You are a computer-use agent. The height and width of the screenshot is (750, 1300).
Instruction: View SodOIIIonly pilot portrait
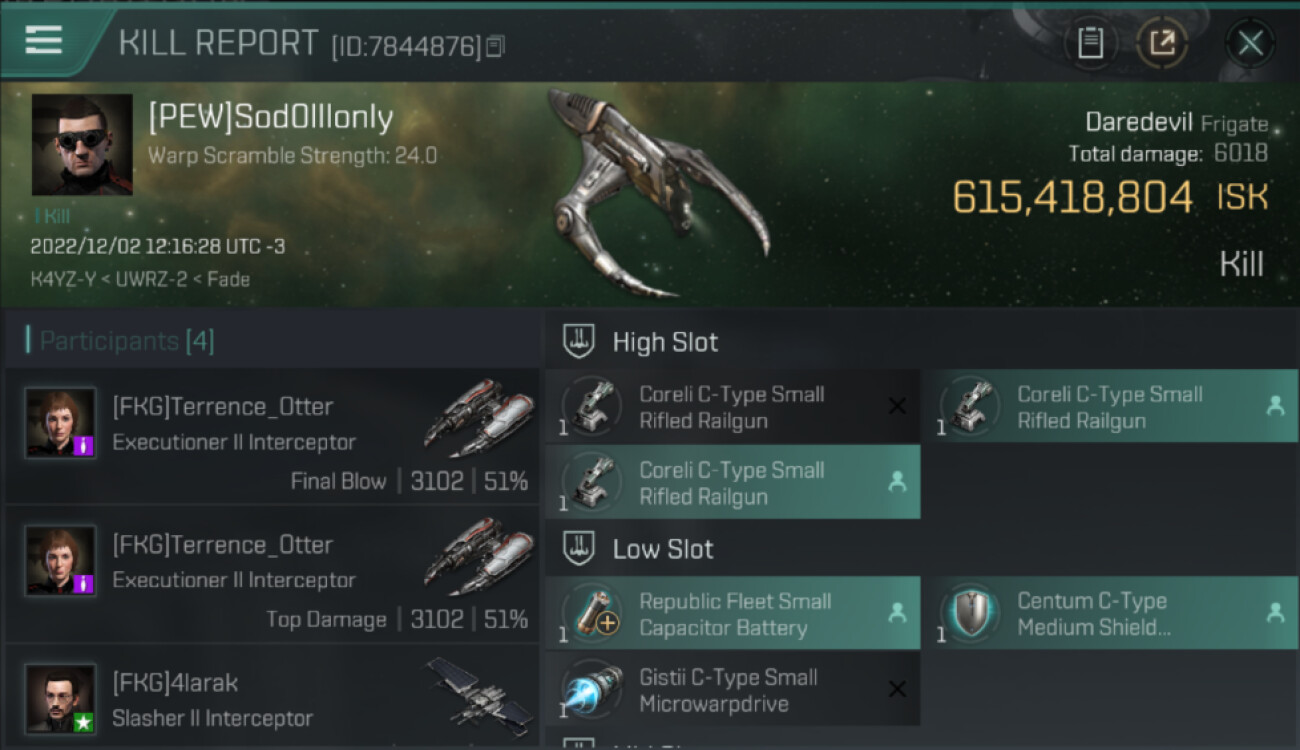coord(82,144)
